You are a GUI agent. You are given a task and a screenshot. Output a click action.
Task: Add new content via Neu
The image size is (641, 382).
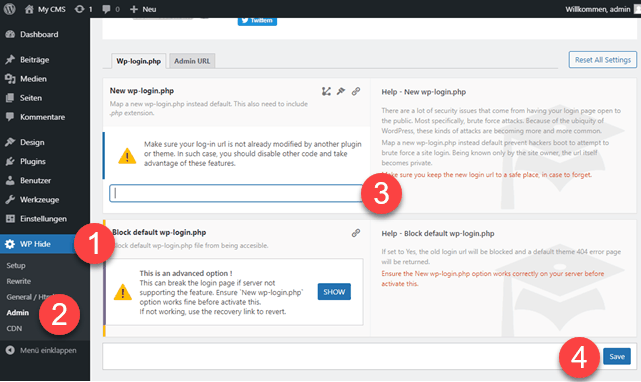(143, 9)
